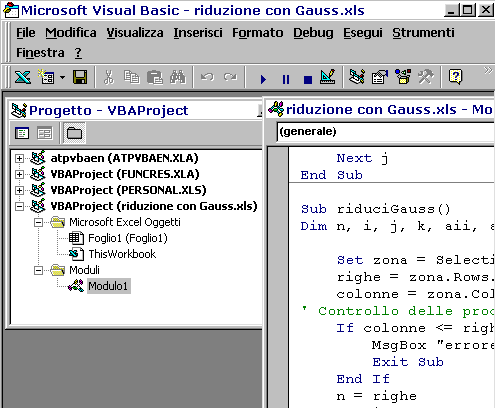Select Modulo1 module
Screen dimensions: 495x408
(109, 286)
